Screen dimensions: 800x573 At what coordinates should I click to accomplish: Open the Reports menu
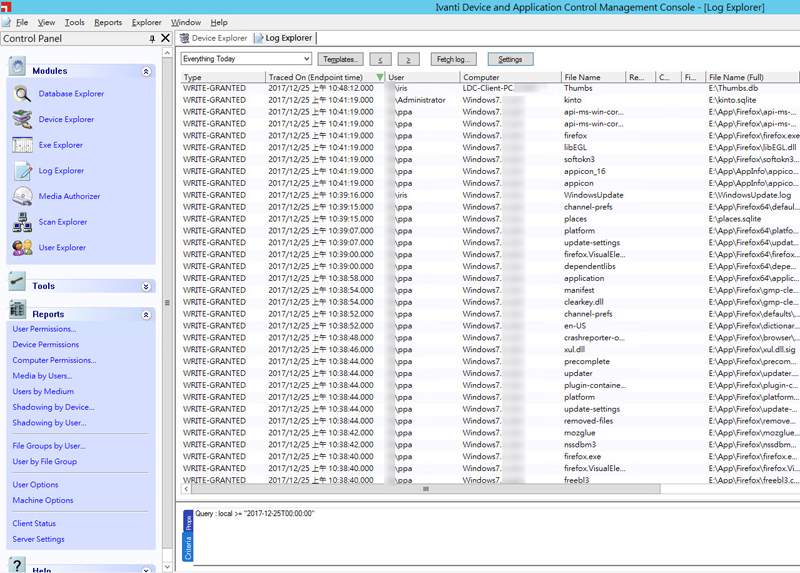108,22
